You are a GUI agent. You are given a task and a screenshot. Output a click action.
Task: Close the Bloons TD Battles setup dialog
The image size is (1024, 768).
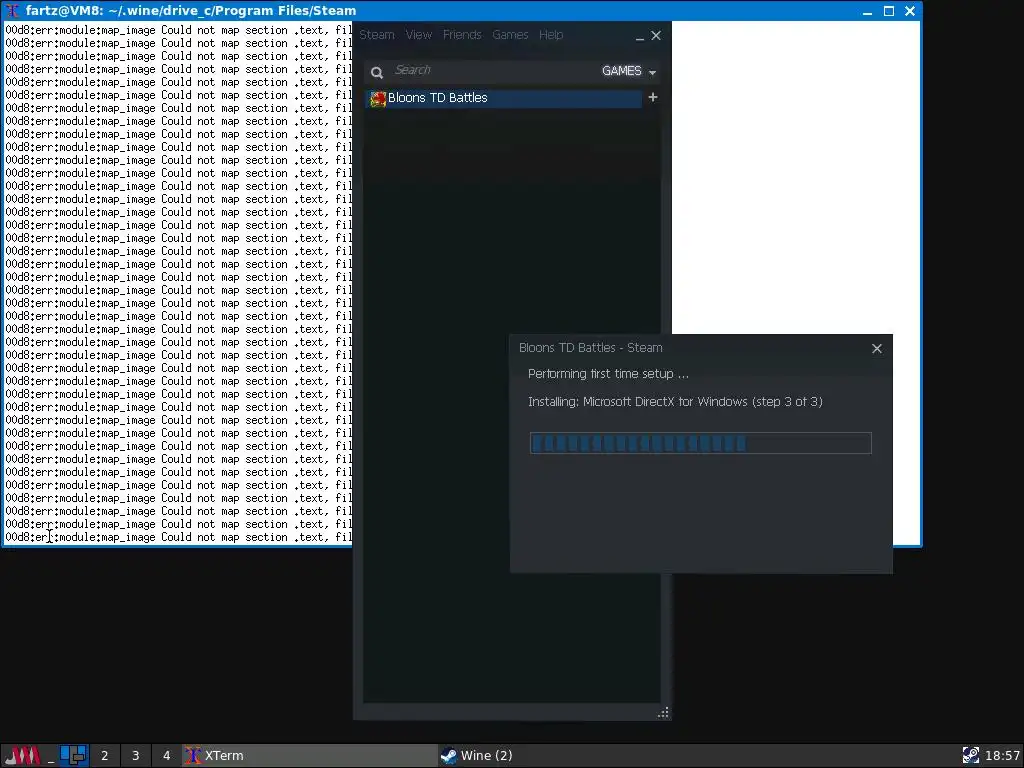point(877,349)
